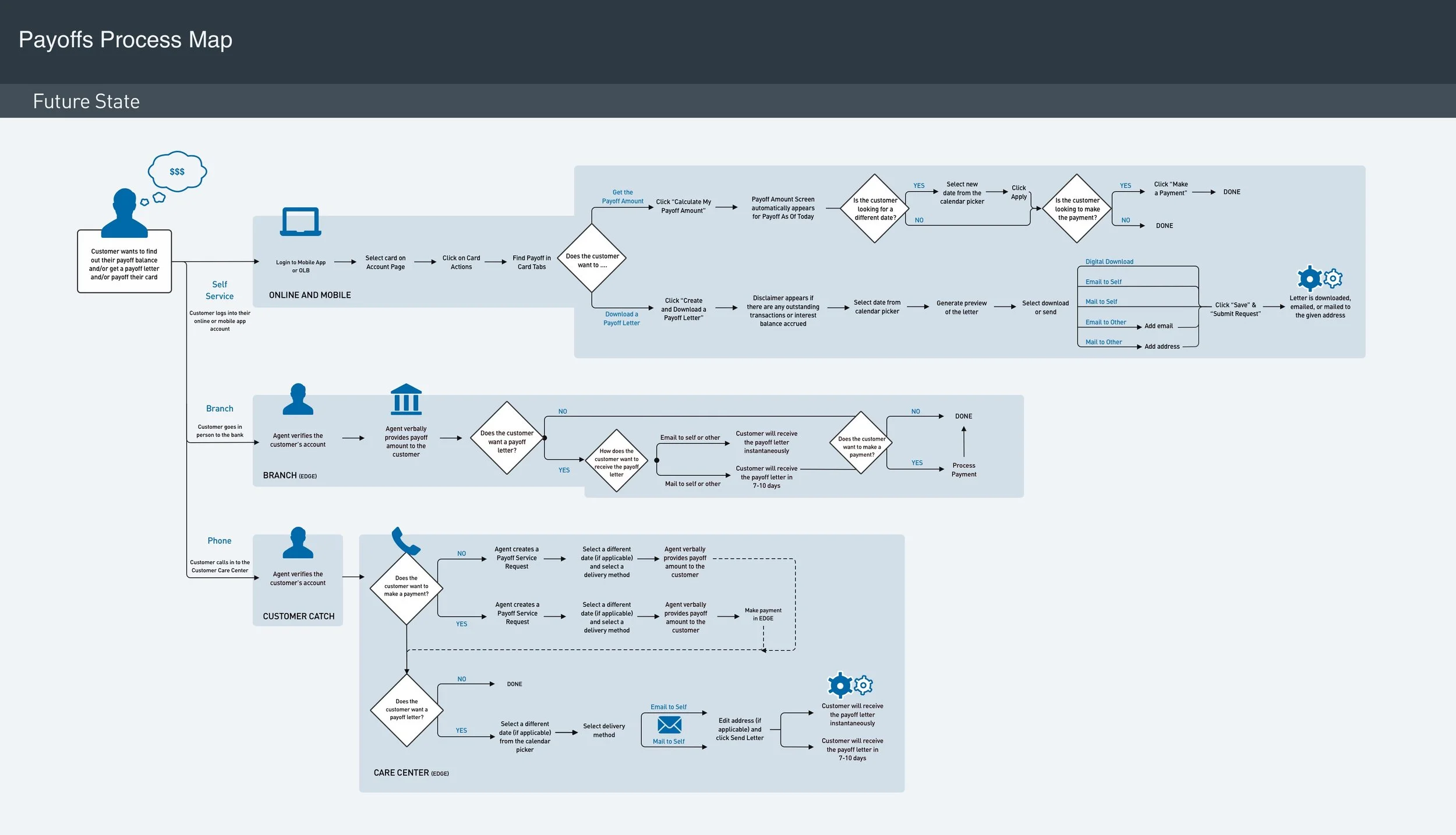Image resolution: width=1456 pixels, height=835 pixels.
Task: Click the Branch agent person icon
Action: (x=298, y=399)
